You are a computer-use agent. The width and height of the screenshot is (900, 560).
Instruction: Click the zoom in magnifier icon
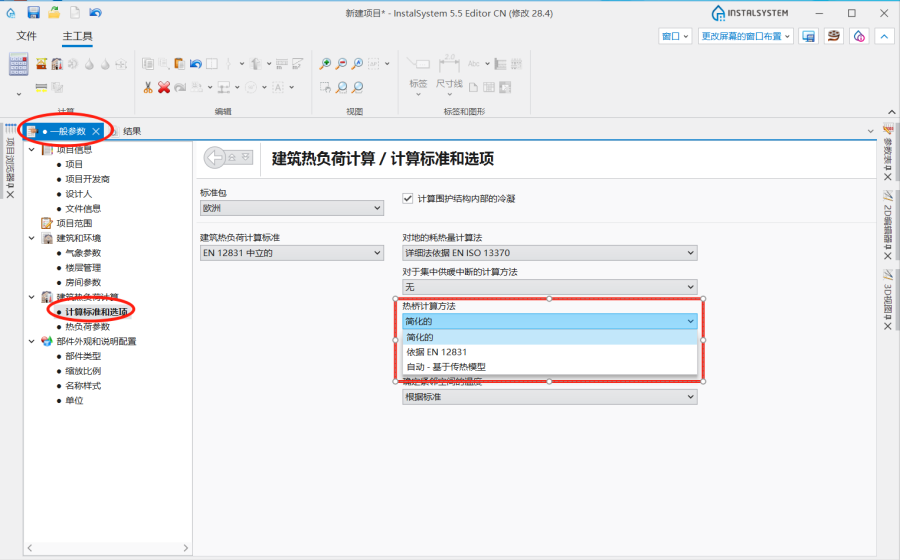[325, 64]
